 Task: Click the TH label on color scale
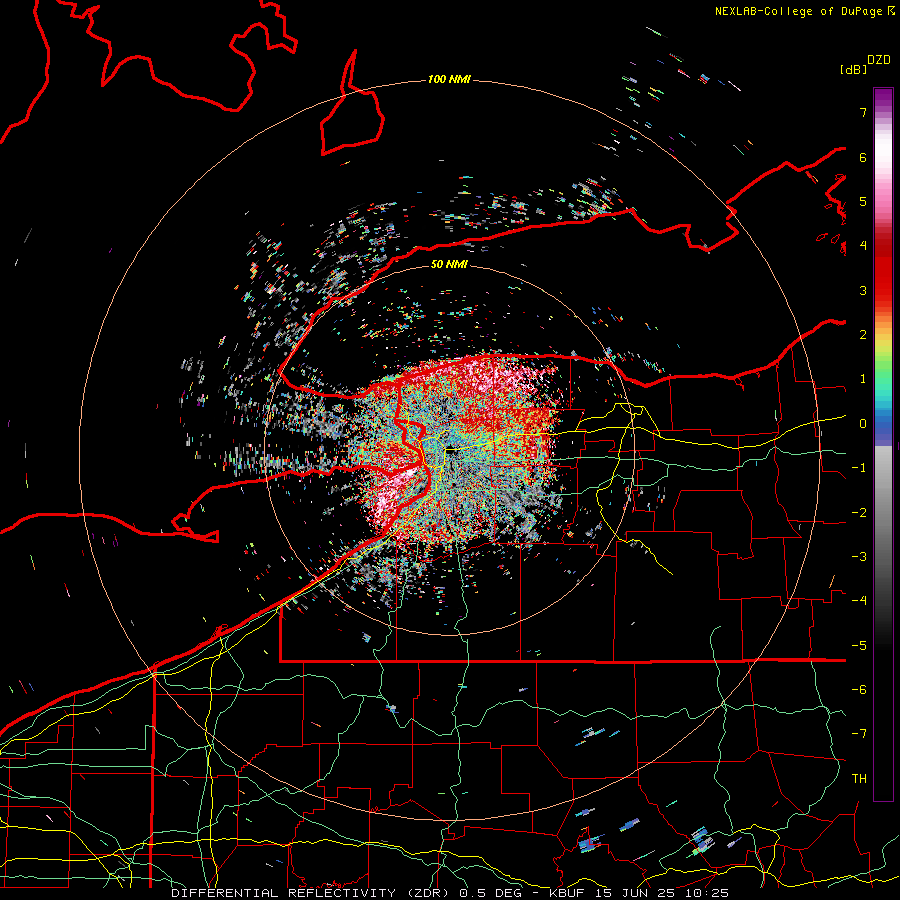pos(859,779)
